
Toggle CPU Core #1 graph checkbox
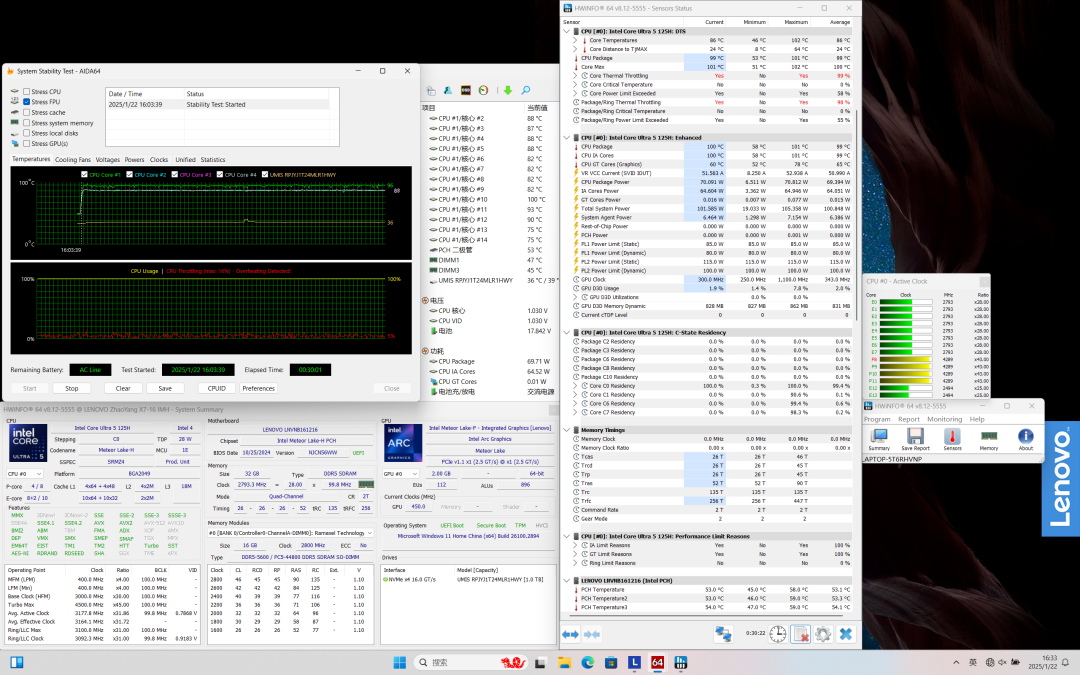[x=84, y=174]
